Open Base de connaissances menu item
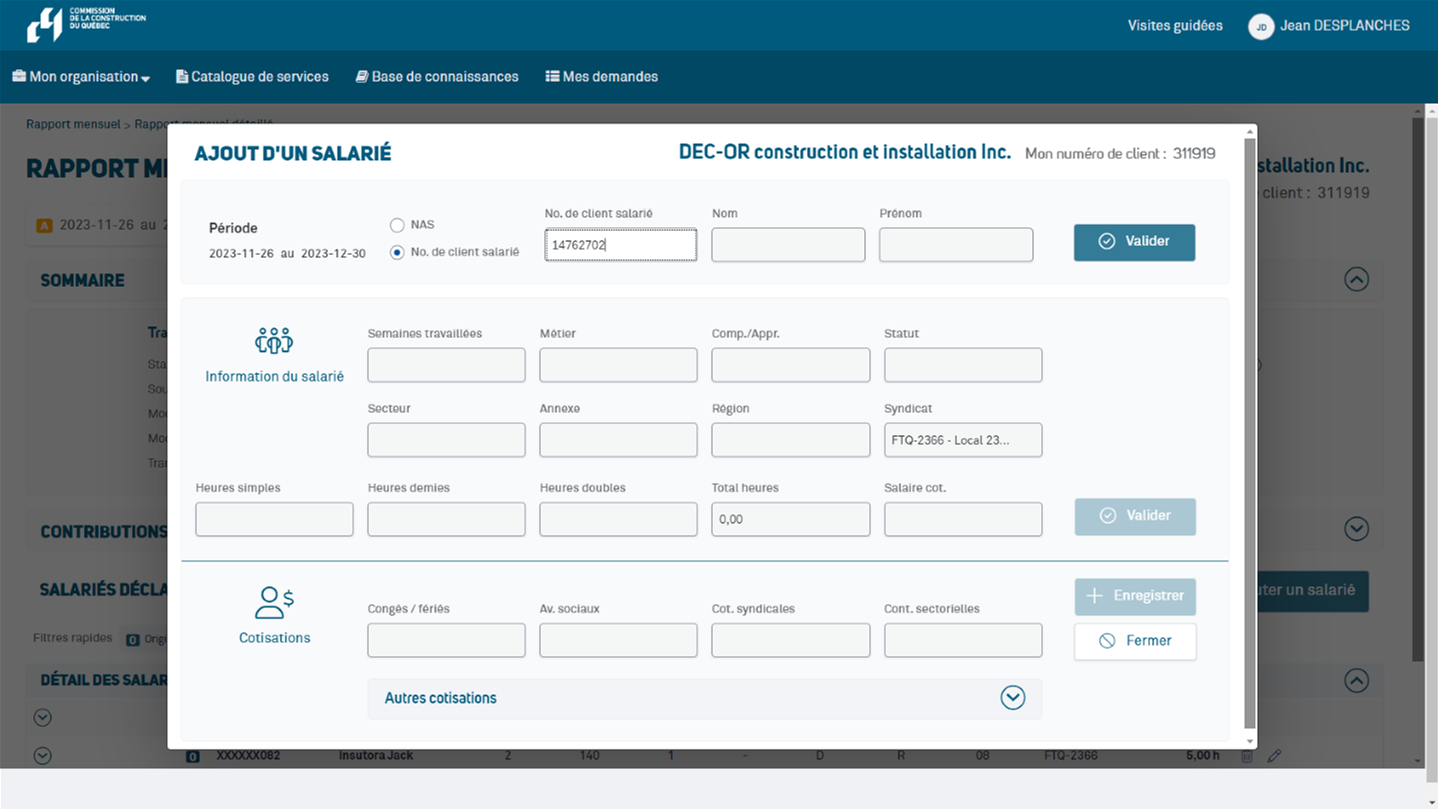Image resolution: width=1438 pixels, height=809 pixels. (437, 77)
